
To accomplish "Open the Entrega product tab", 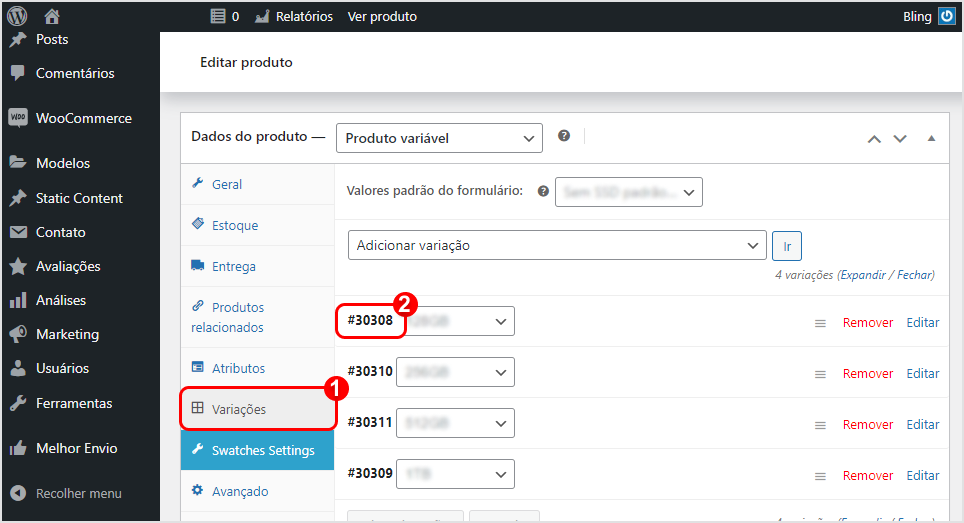I will 258,266.
